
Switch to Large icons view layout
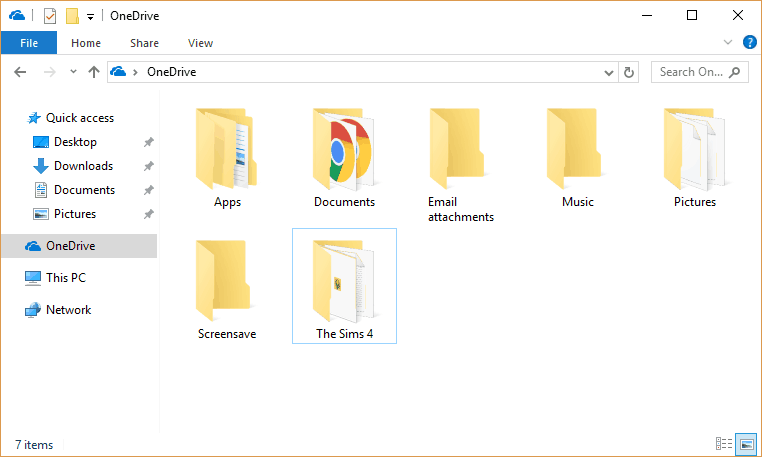pos(746,443)
